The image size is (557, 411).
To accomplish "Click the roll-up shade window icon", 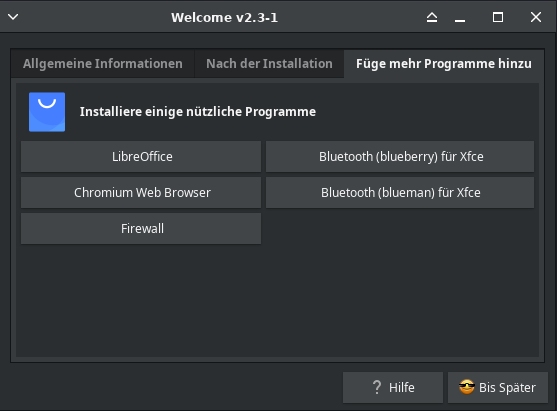I will coord(432,17).
